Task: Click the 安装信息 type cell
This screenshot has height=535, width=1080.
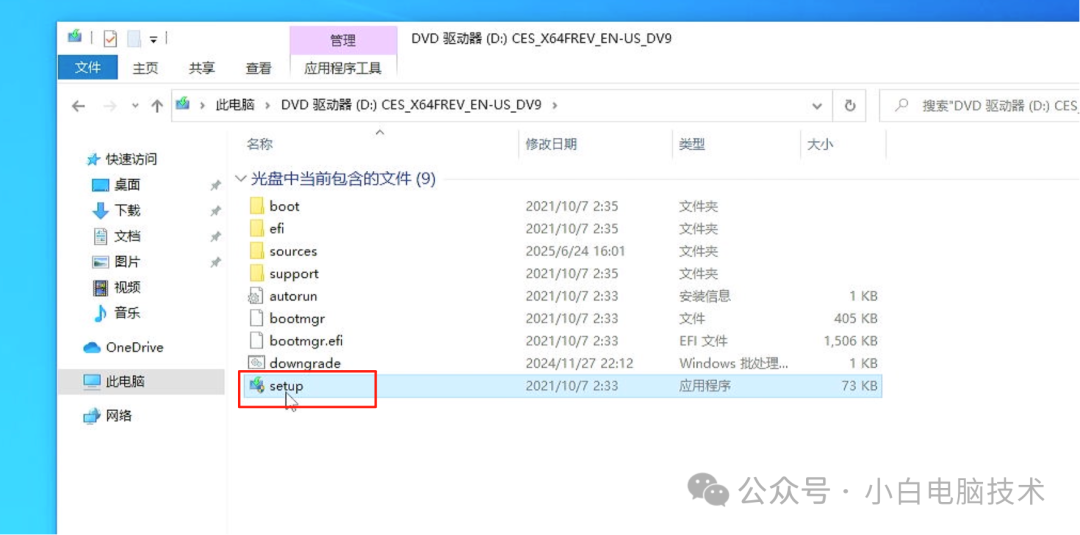Action: (x=705, y=296)
